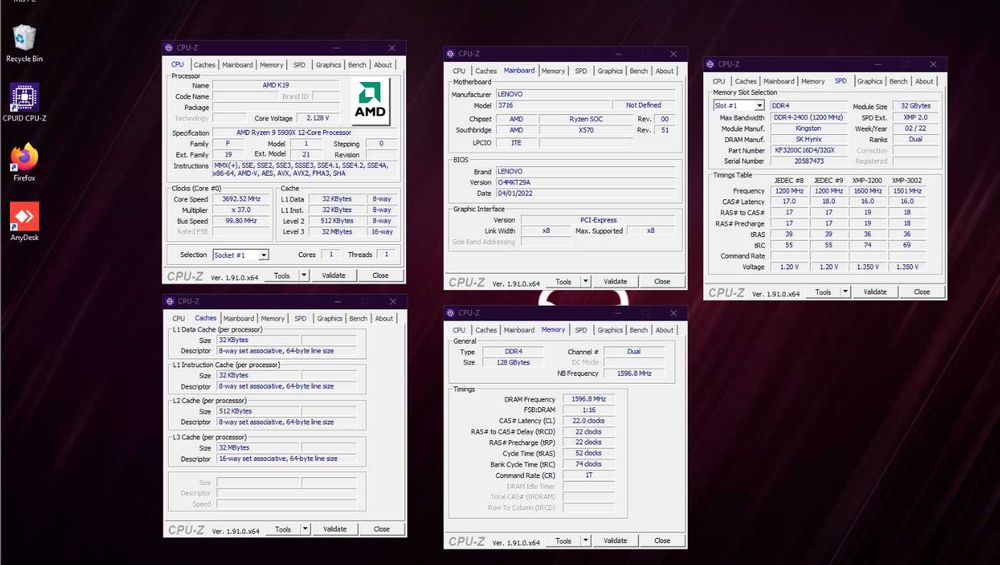
Task: Click the Tools button in the Mainboard window
Action: point(564,281)
